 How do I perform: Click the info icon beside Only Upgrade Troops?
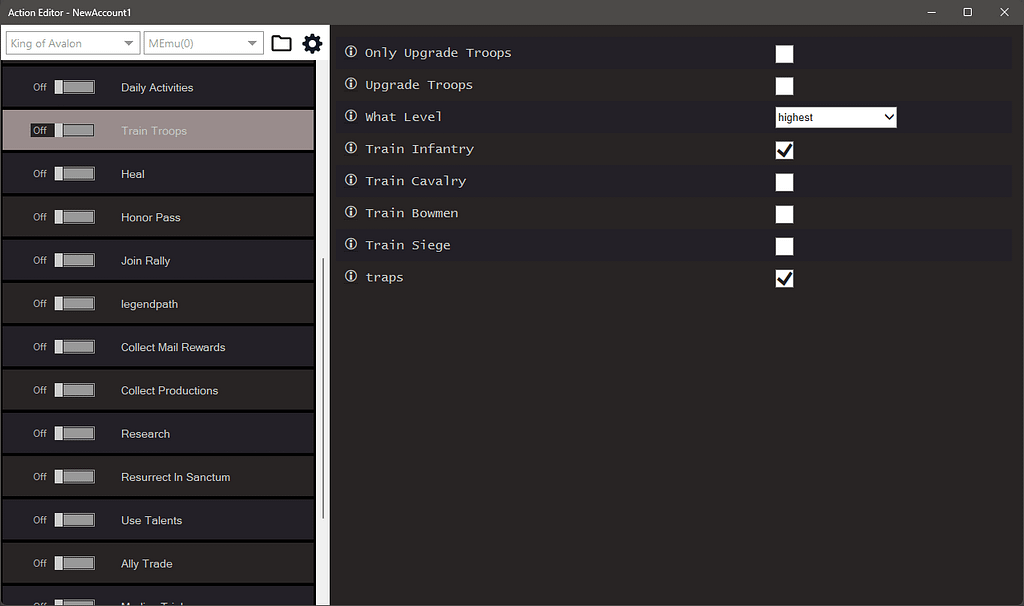tap(349, 52)
